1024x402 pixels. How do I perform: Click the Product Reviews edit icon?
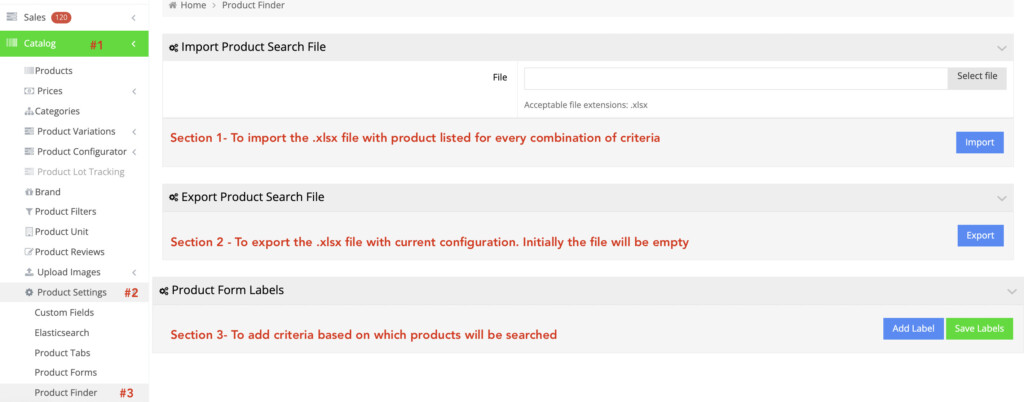[28, 252]
